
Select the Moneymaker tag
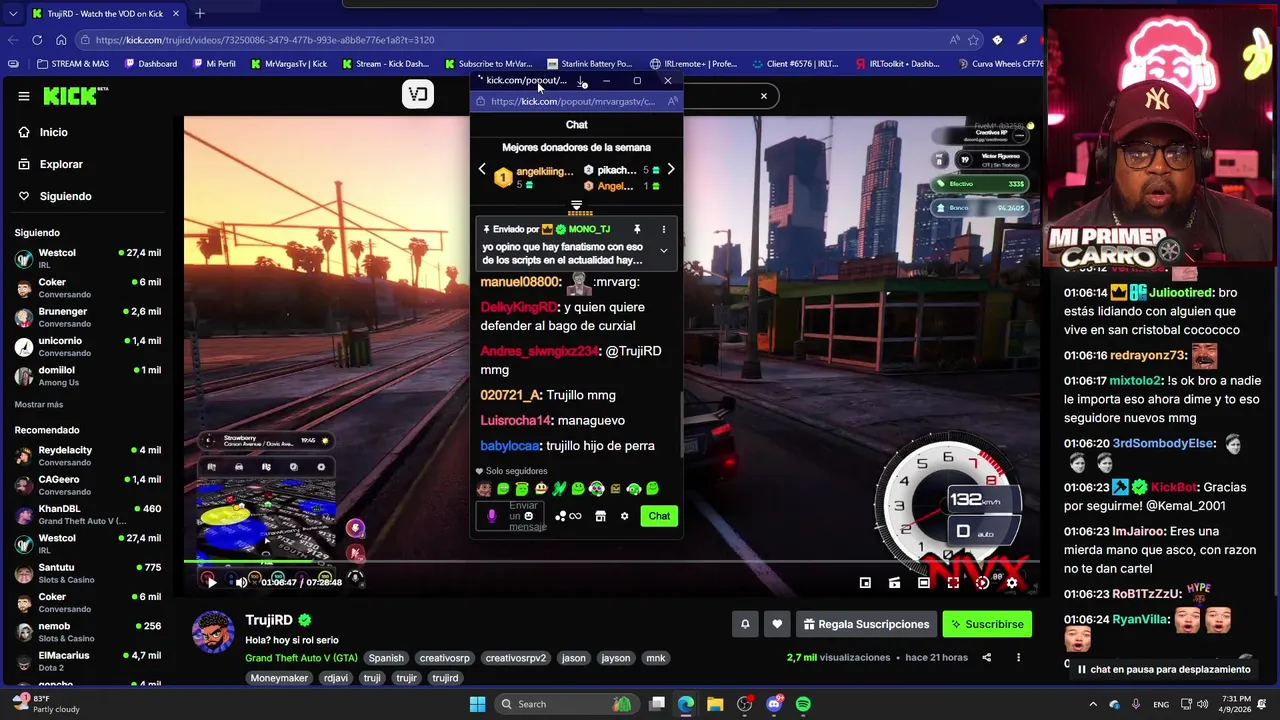tap(280, 678)
